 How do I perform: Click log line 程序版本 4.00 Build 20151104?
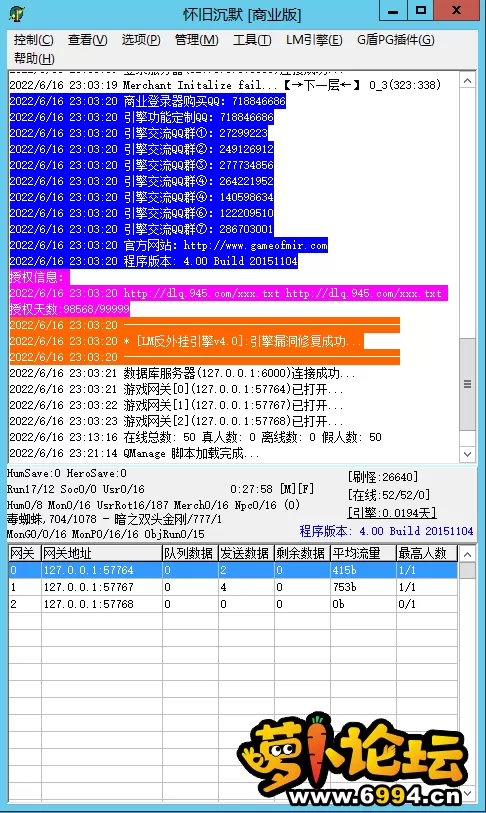pos(154,261)
